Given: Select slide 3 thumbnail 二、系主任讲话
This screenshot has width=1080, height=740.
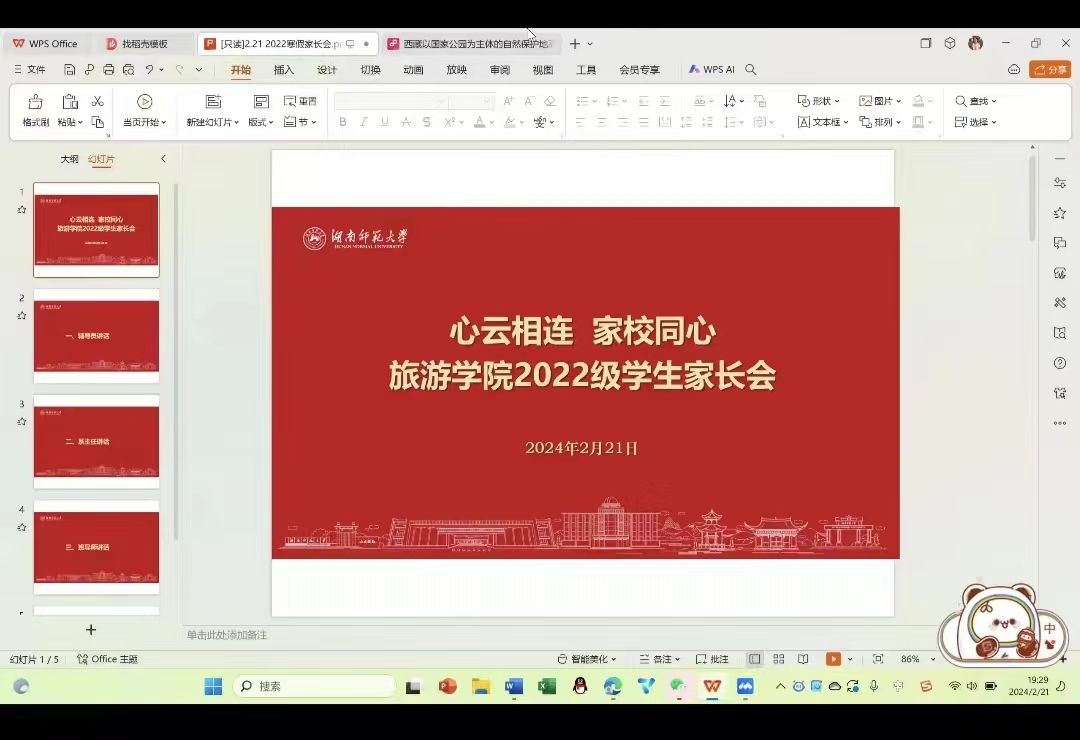Looking at the screenshot, I should [96, 441].
